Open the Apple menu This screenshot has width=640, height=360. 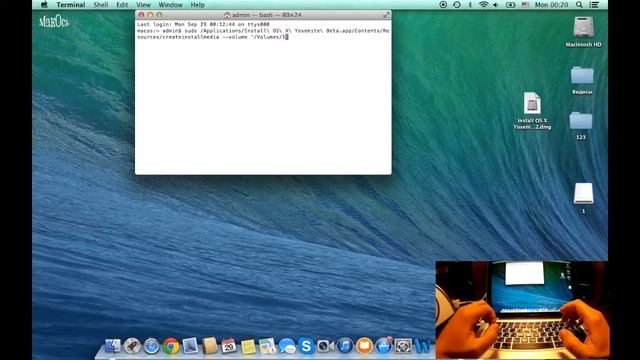[x=44, y=5]
